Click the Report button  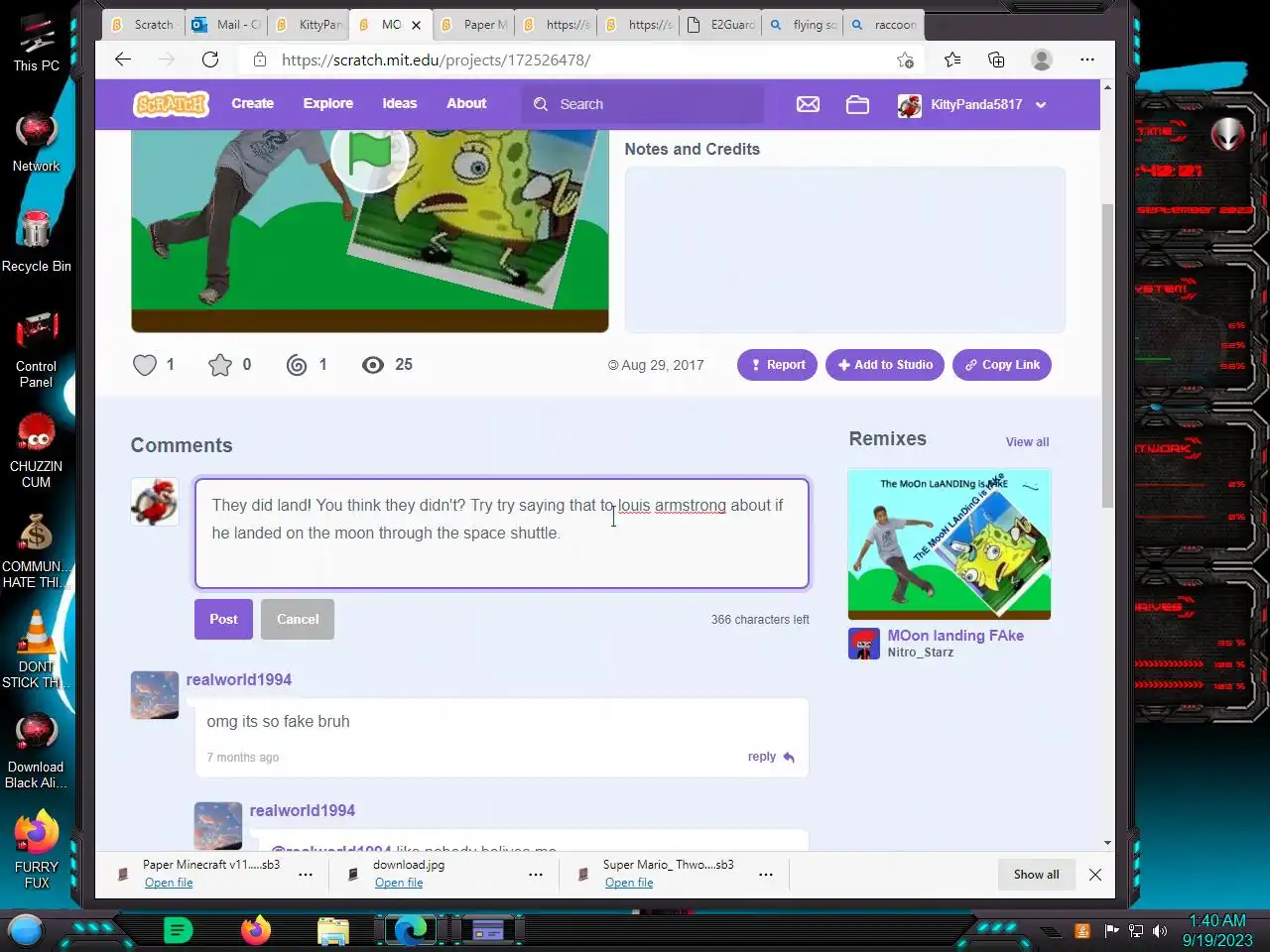click(x=778, y=365)
